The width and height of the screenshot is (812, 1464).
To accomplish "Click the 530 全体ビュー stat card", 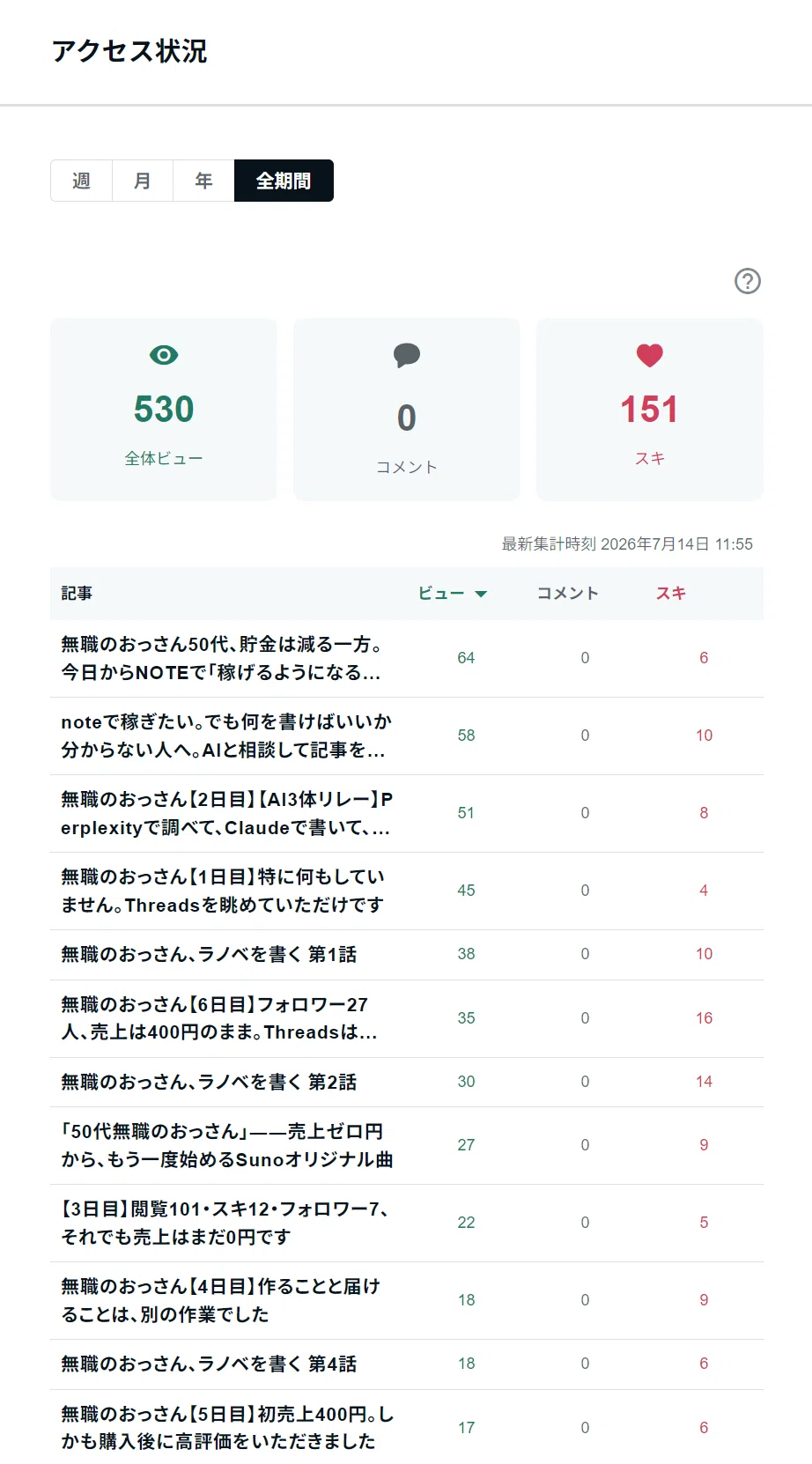I will [x=164, y=410].
